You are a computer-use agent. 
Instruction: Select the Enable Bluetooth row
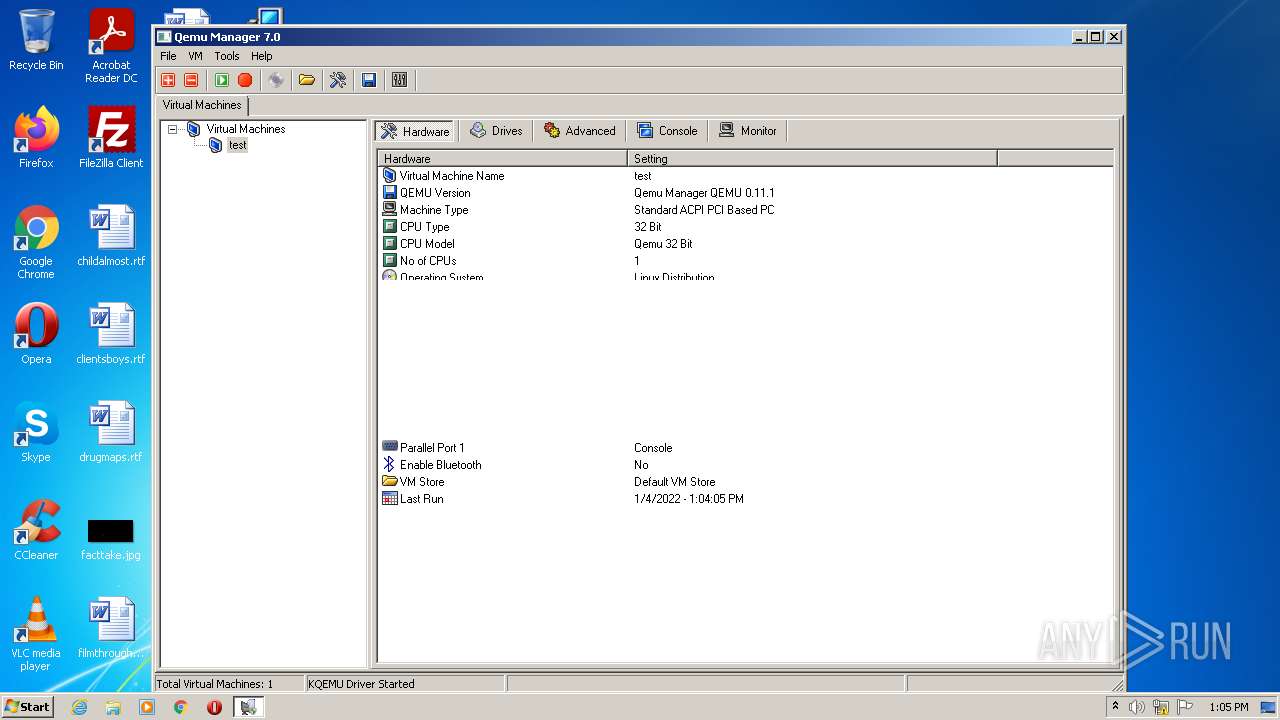click(x=745, y=465)
